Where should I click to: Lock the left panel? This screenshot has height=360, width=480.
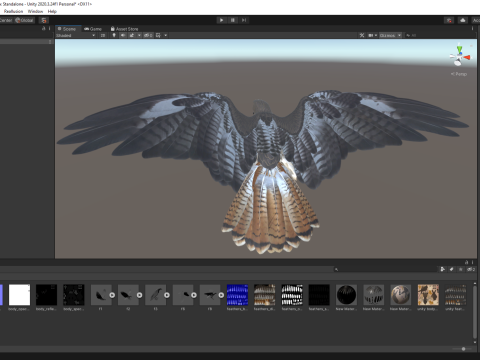tap(43, 29)
